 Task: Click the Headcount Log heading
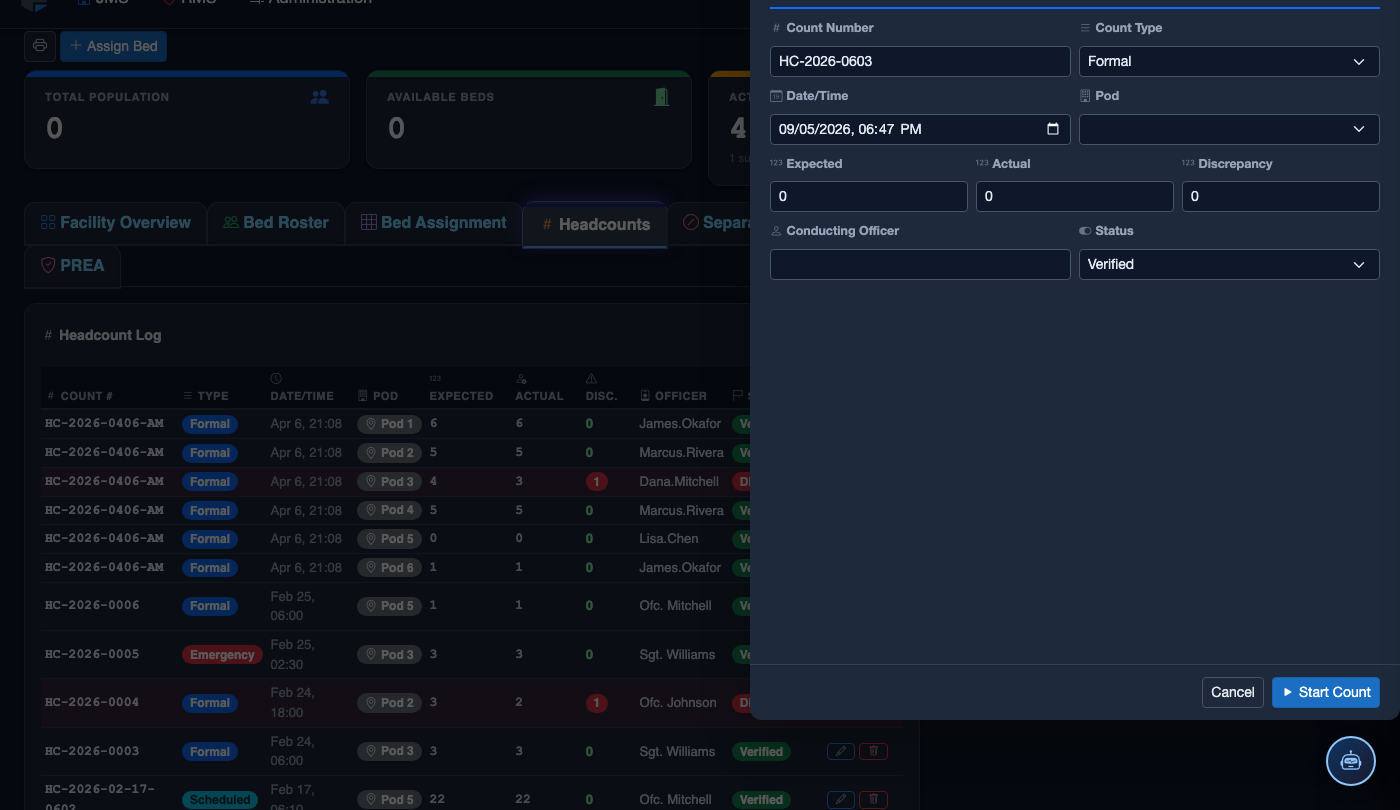coord(110,335)
